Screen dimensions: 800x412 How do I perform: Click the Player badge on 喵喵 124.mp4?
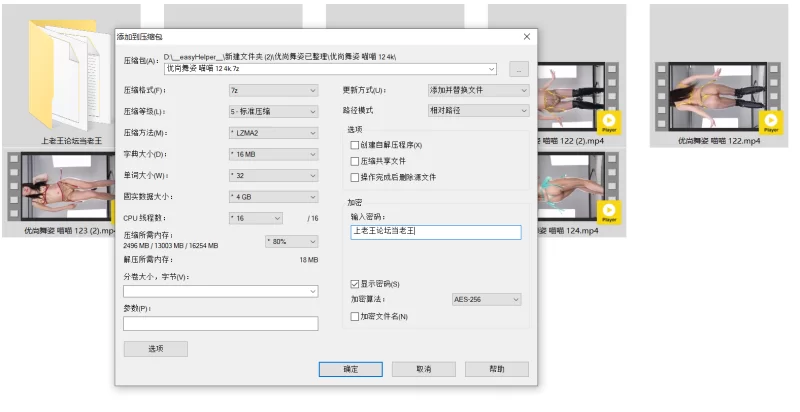tap(609, 212)
